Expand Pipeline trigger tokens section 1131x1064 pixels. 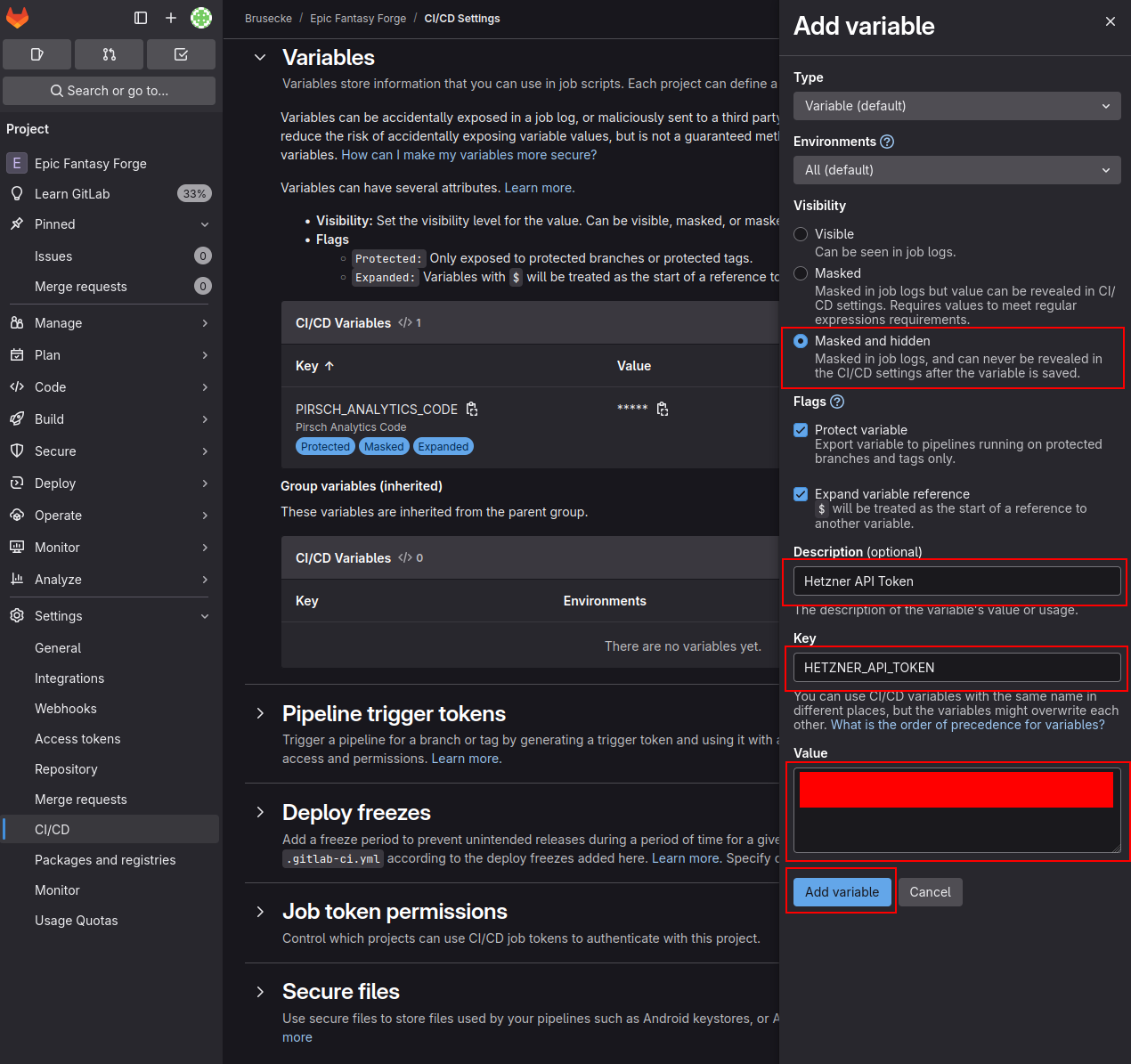point(260,713)
